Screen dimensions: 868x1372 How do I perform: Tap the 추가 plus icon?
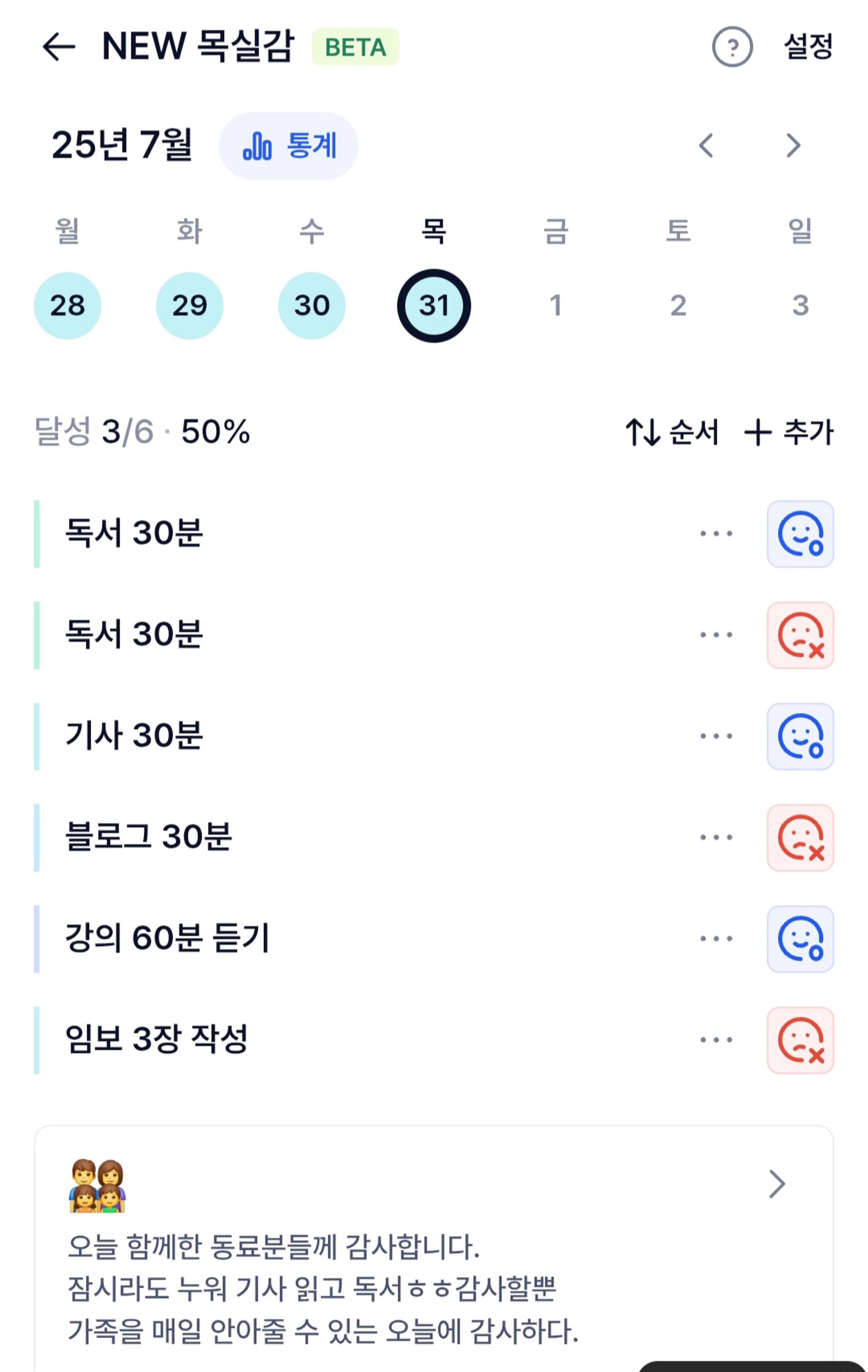coord(757,432)
